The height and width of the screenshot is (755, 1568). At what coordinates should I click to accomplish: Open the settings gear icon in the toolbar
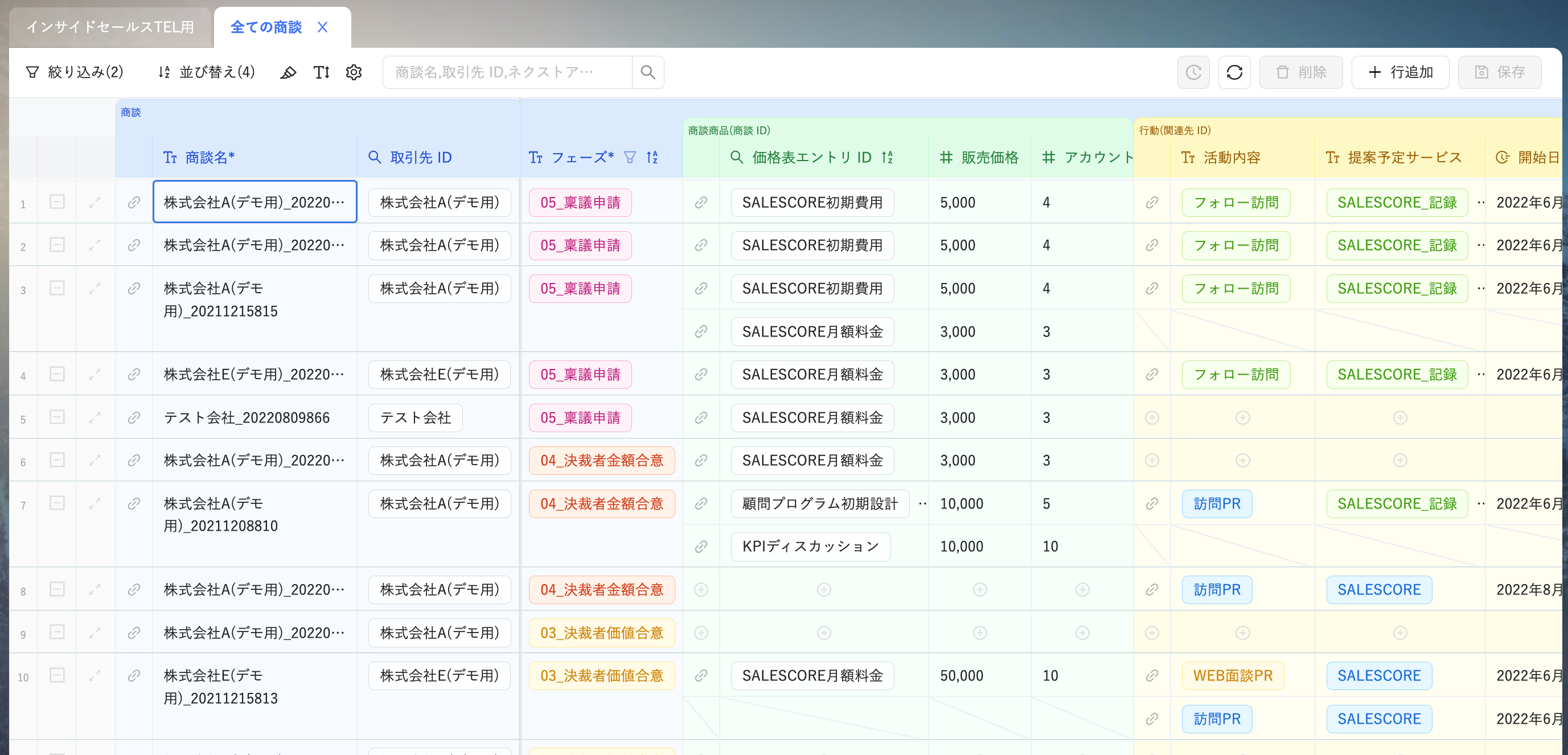354,72
